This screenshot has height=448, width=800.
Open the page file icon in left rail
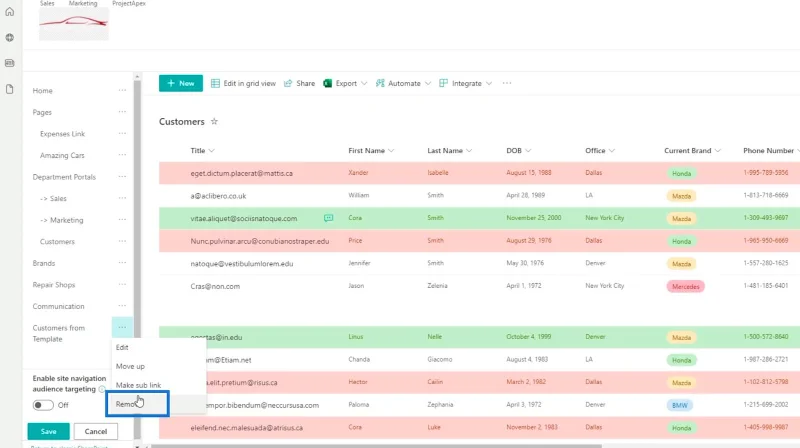coord(10,89)
